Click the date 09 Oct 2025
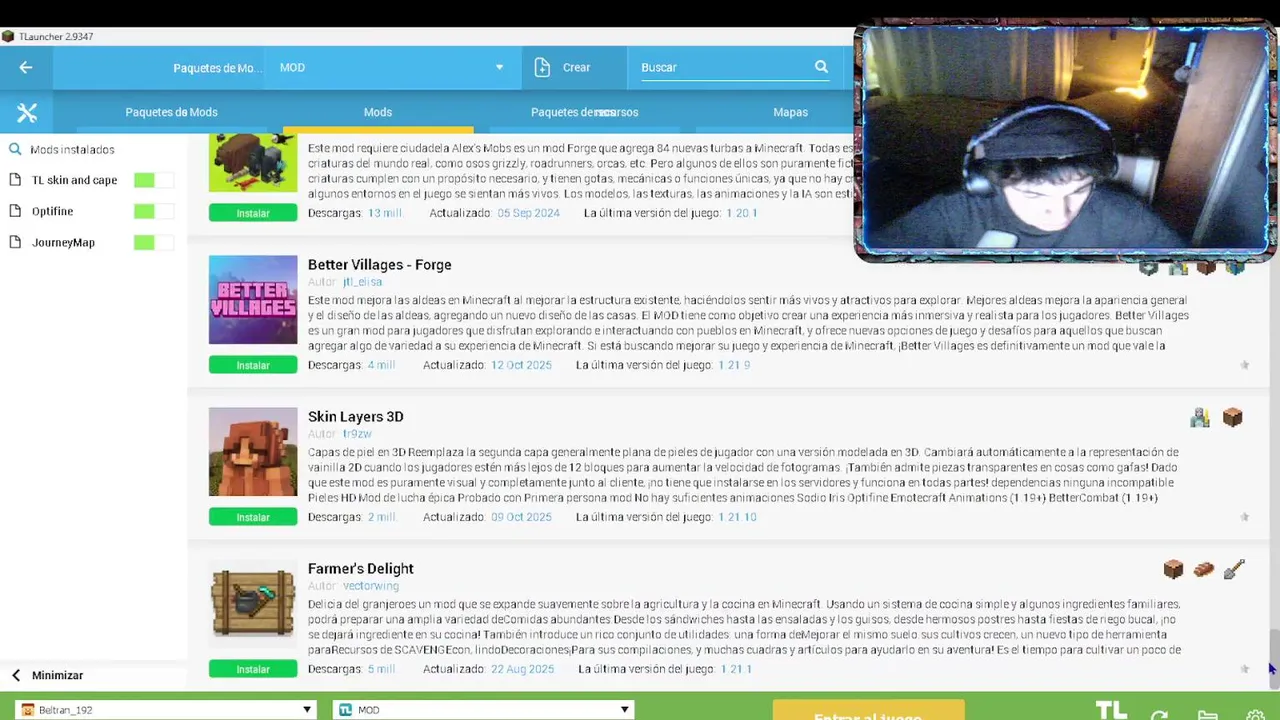The height and width of the screenshot is (720, 1280). click(x=521, y=517)
